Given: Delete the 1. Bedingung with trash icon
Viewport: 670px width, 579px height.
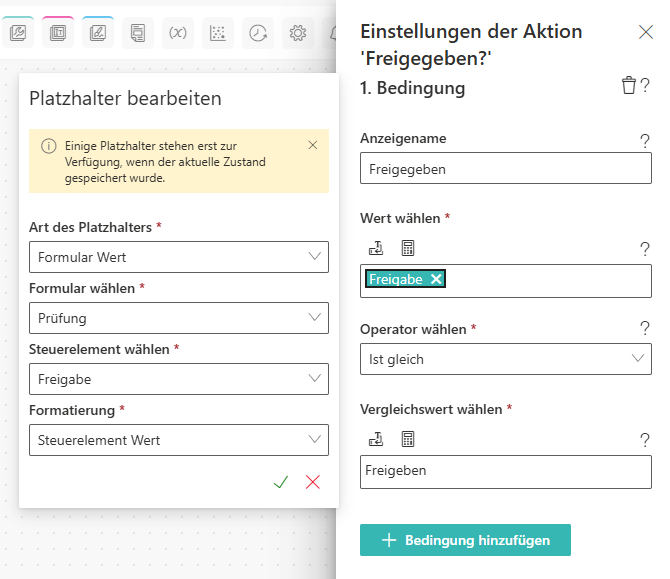Looking at the screenshot, I should click(x=628, y=86).
